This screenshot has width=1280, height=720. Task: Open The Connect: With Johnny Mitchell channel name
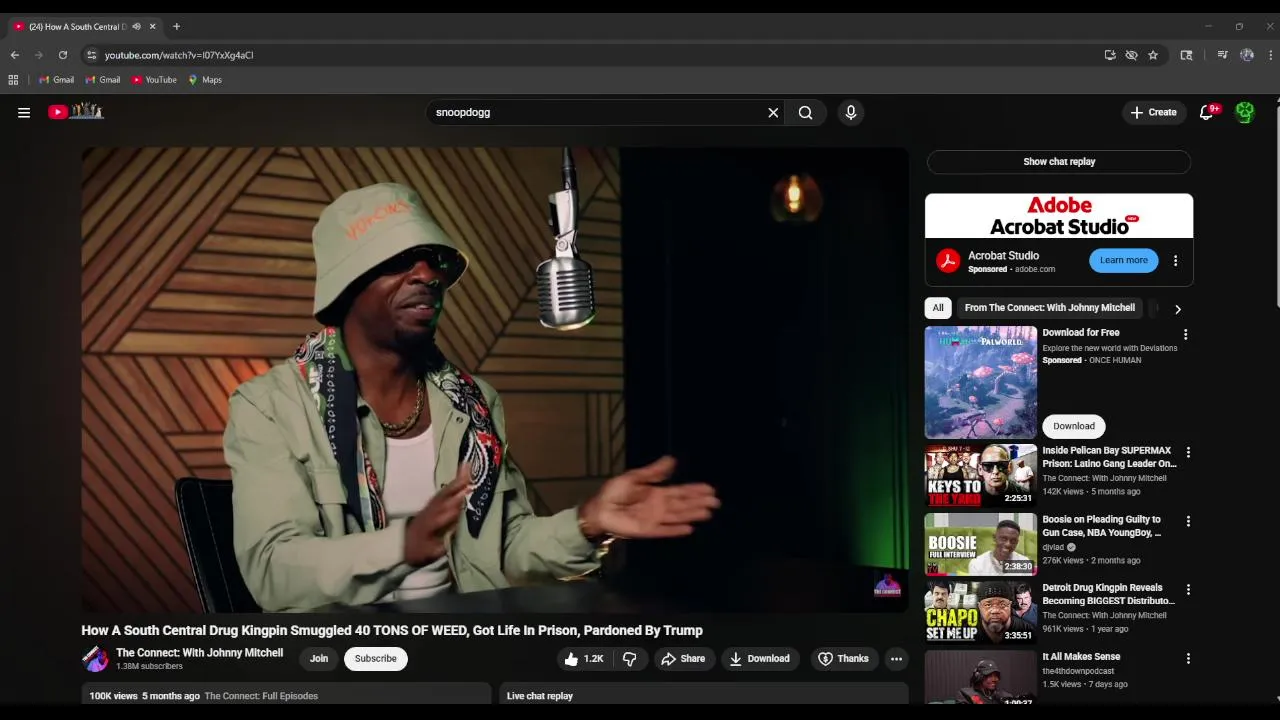point(199,653)
